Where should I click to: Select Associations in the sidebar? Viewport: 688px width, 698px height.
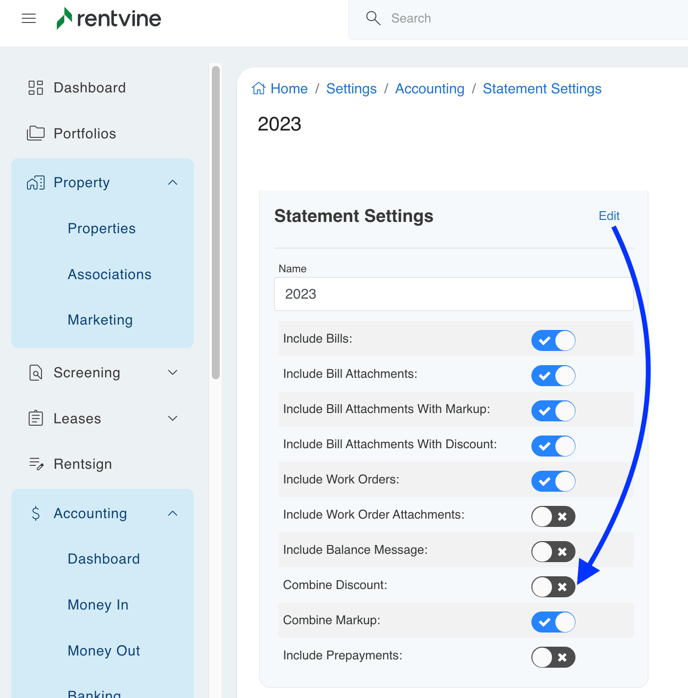109,274
